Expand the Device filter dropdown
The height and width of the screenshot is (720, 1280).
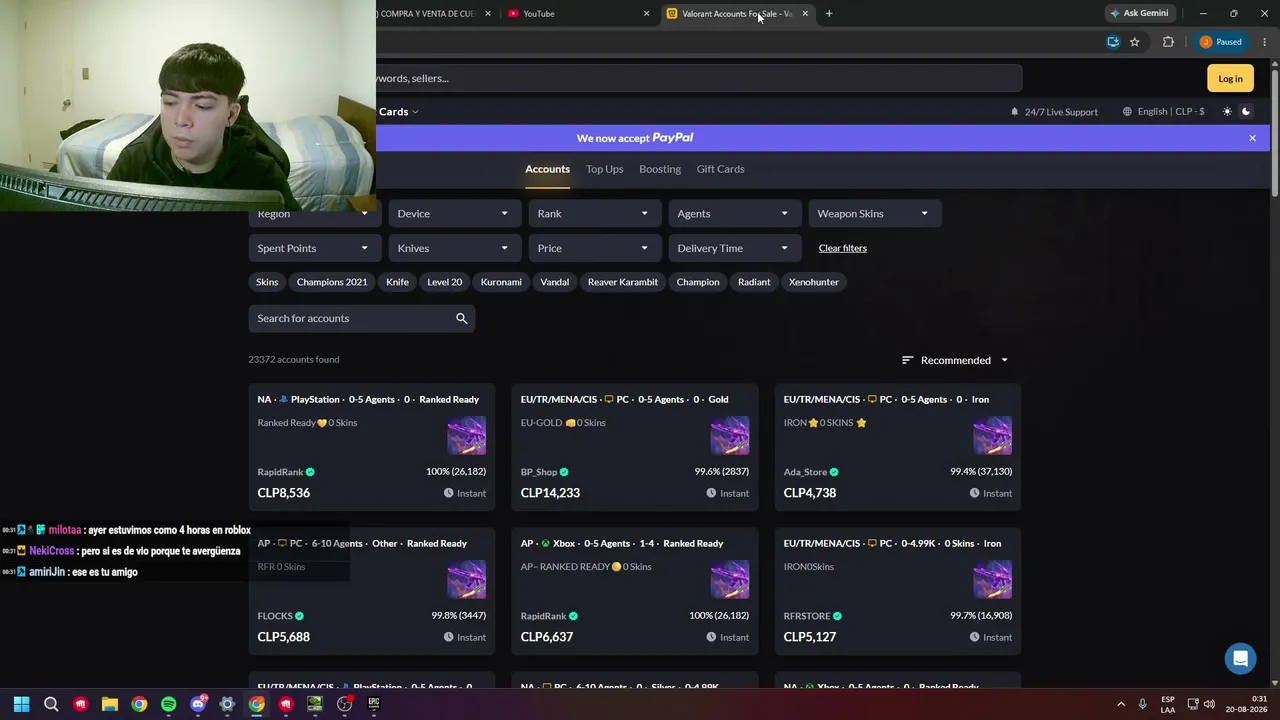454,213
